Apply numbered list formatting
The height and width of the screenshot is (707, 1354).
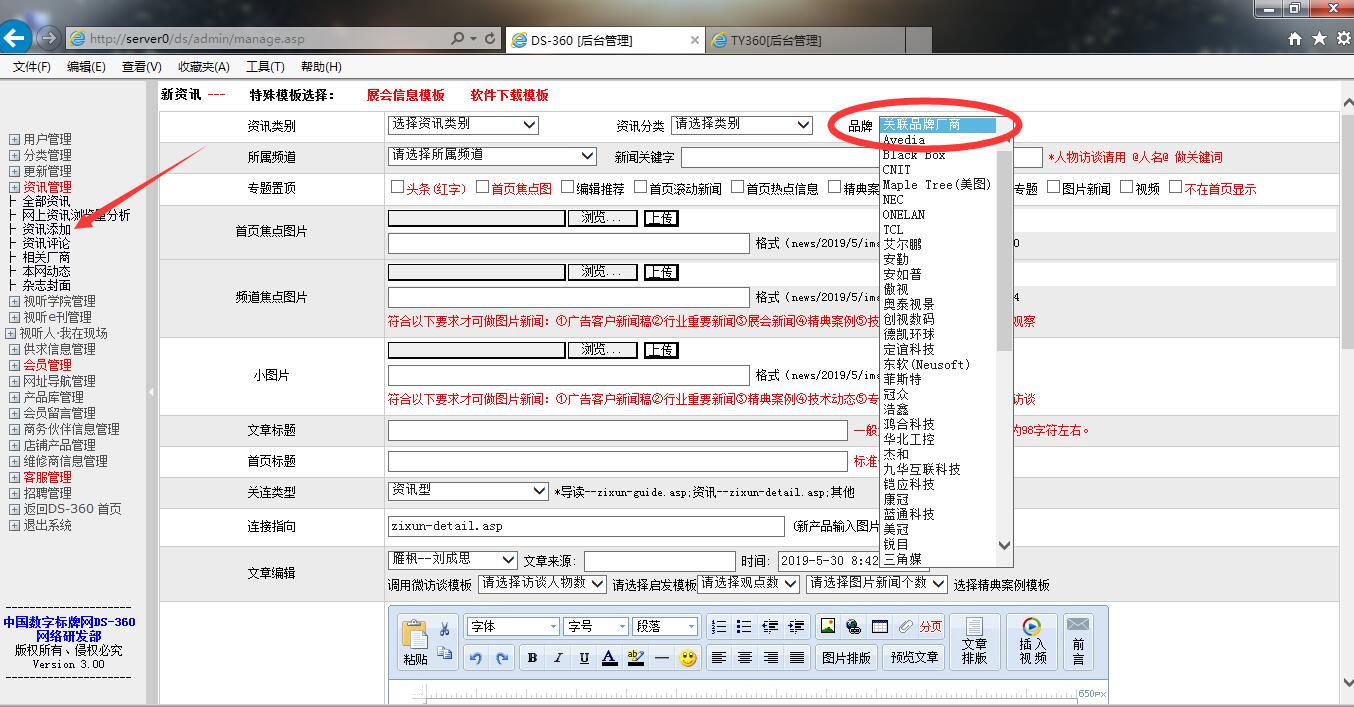pyautogui.click(x=718, y=627)
